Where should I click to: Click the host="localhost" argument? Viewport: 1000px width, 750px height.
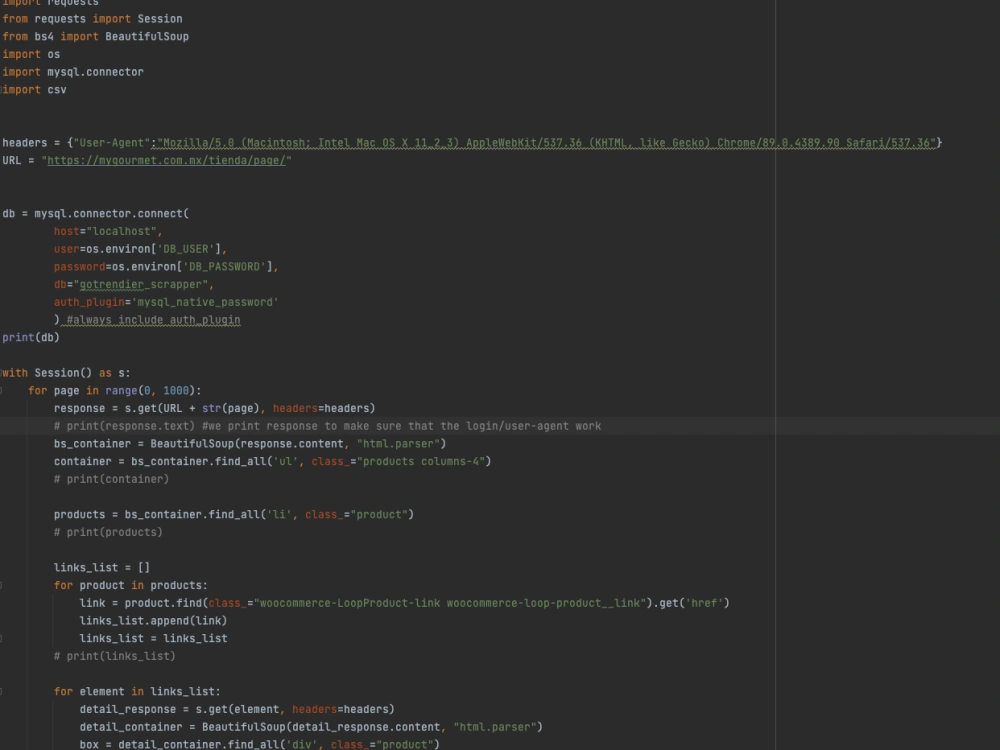(108, 232)
